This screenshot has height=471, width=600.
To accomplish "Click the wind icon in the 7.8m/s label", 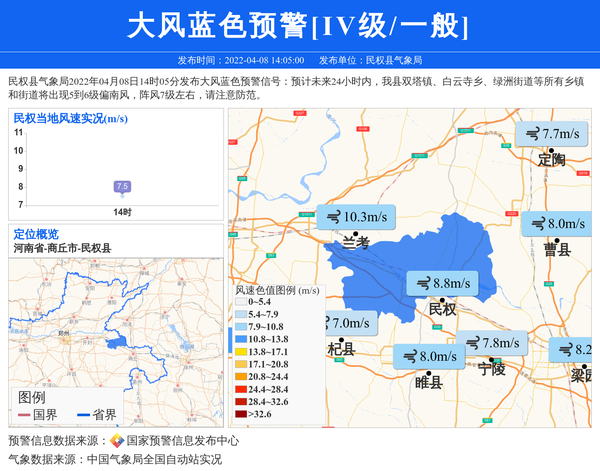I will click(473, 343).
